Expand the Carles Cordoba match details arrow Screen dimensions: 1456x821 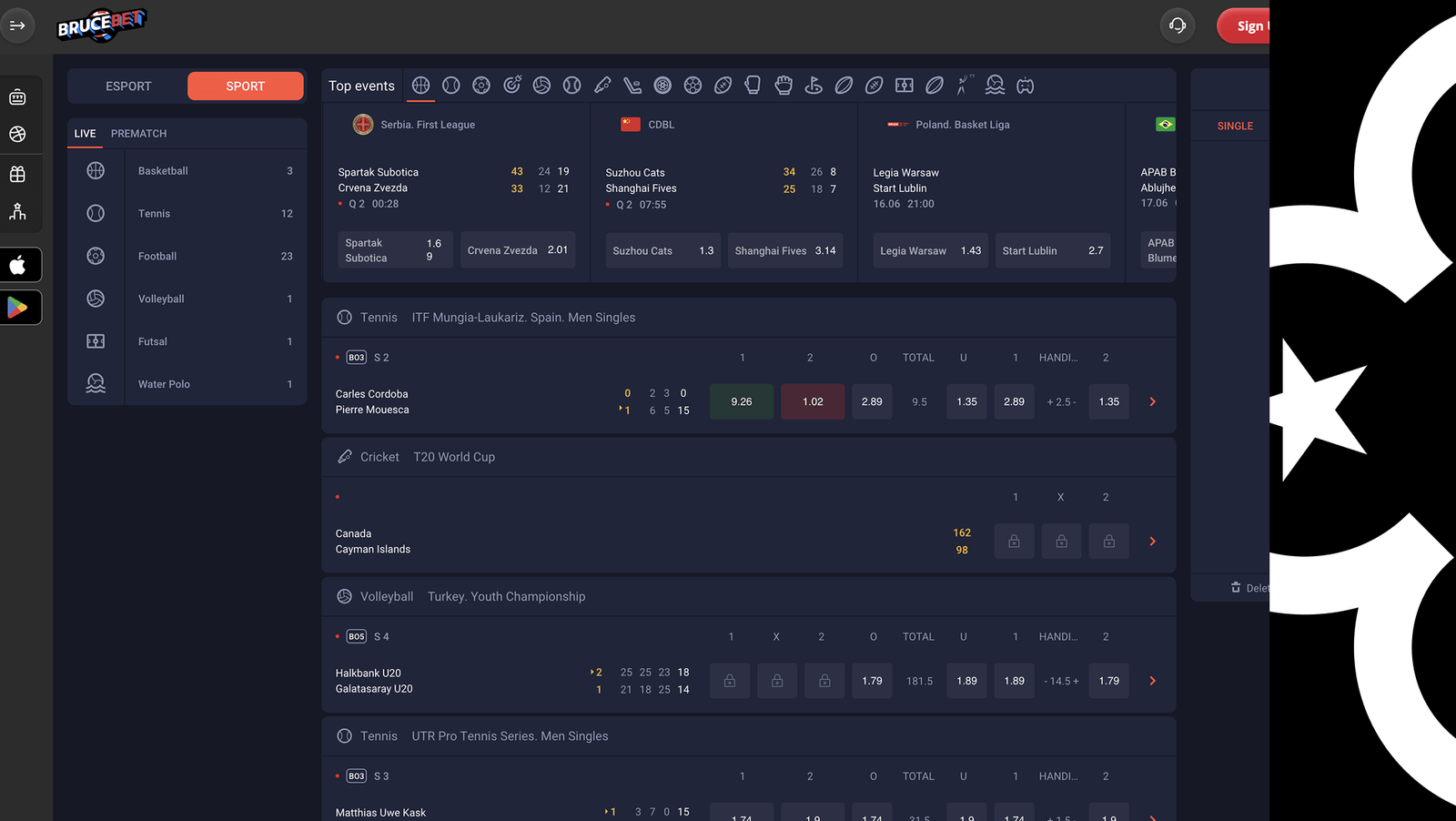pos(1152,402)
